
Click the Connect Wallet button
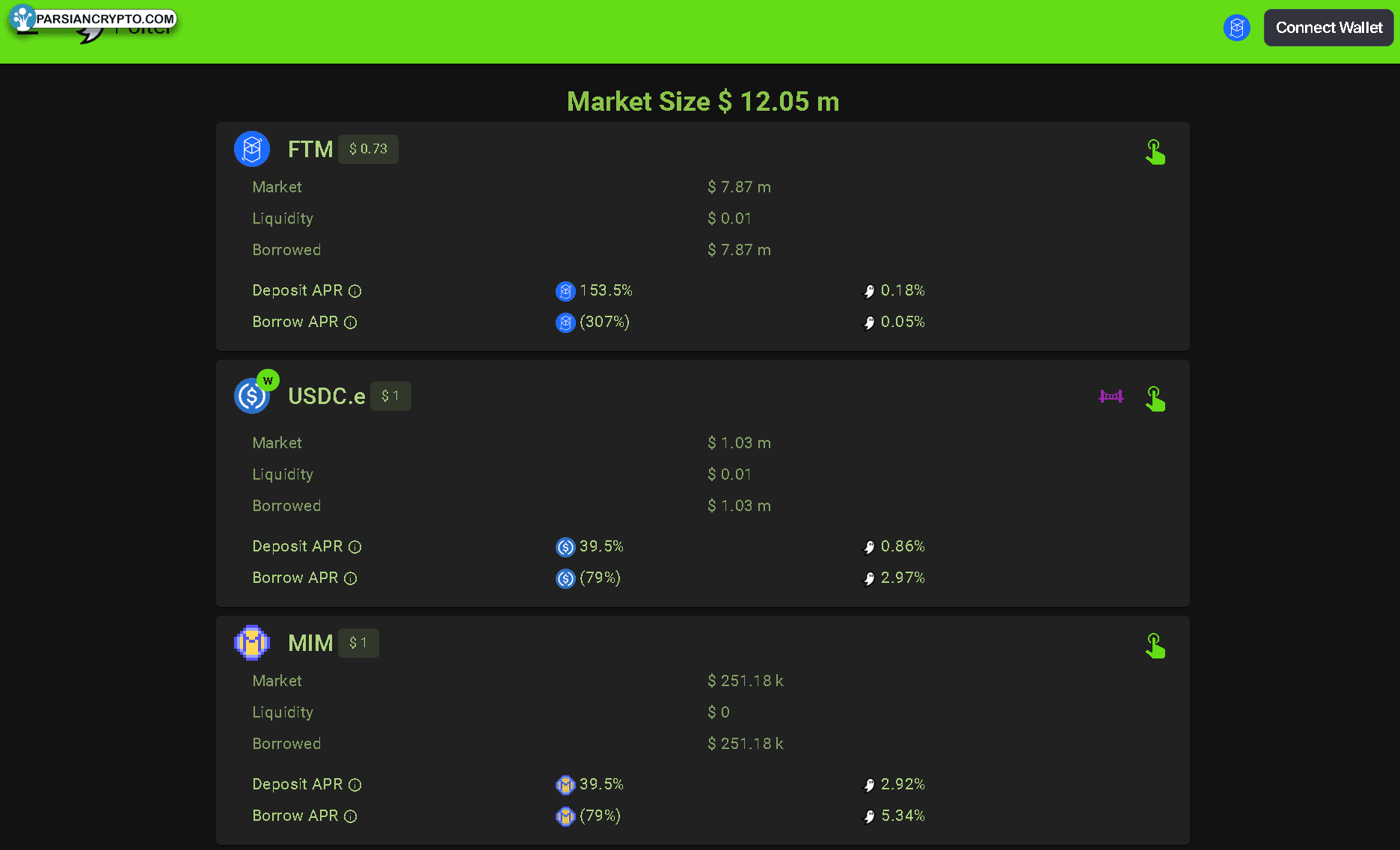pos(1328,28)
